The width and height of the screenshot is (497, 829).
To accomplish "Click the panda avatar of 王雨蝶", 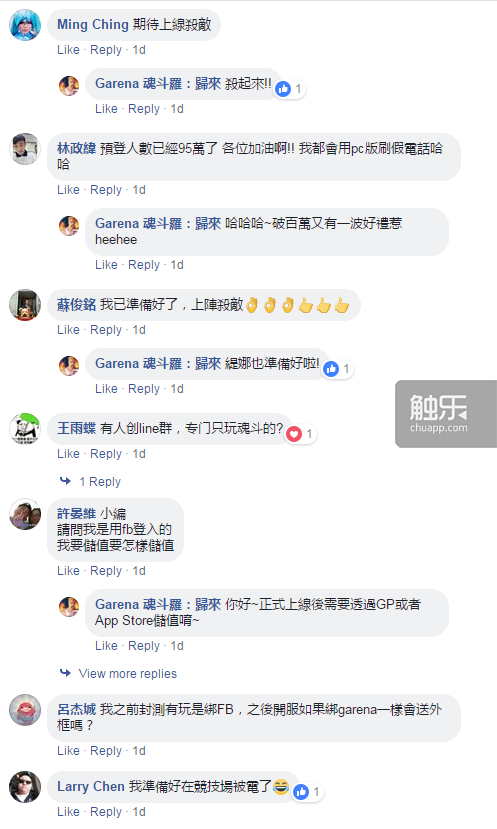I will (25, 429).
